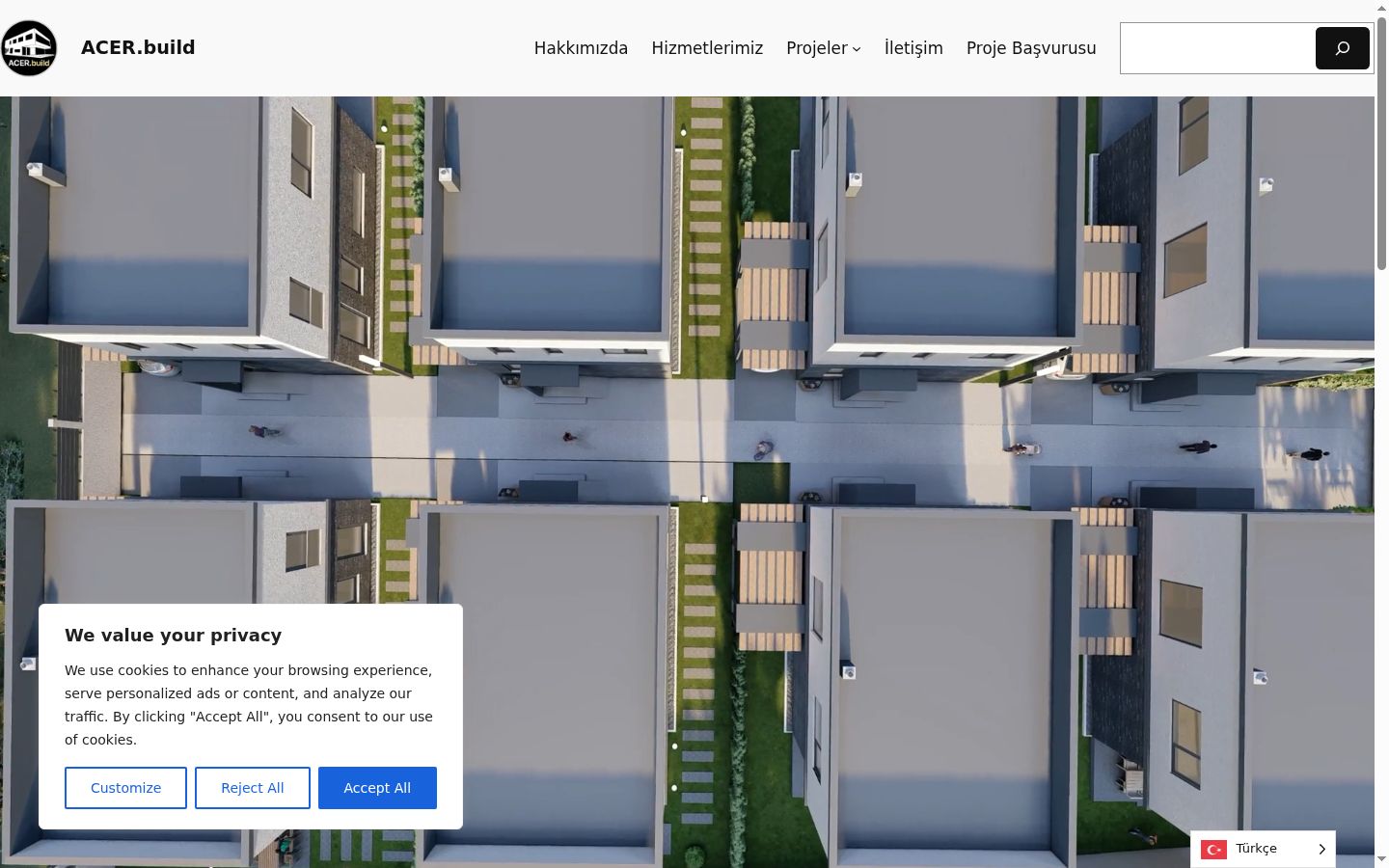Click the scrollbar up arrow
The width and height of the screenshot is (1389, 868).
[x=1381, y=8]
